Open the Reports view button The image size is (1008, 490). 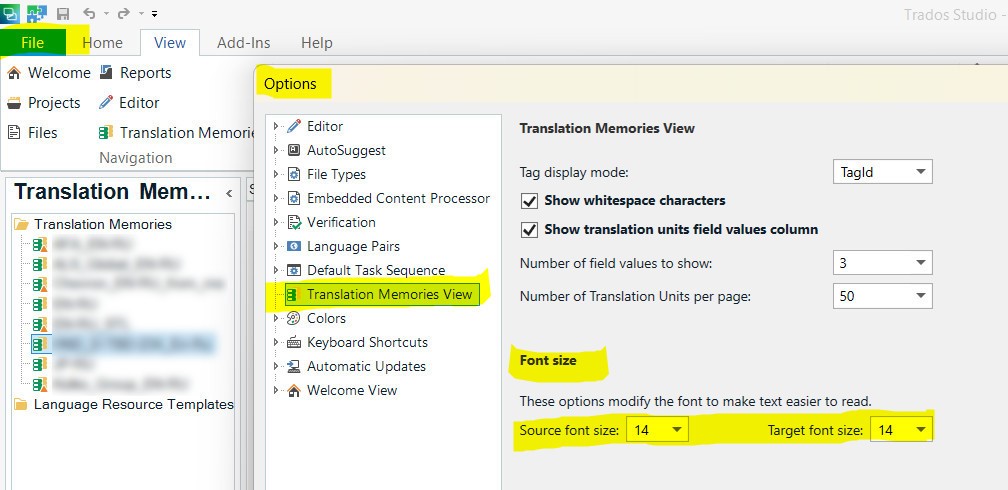pos(136,73)
